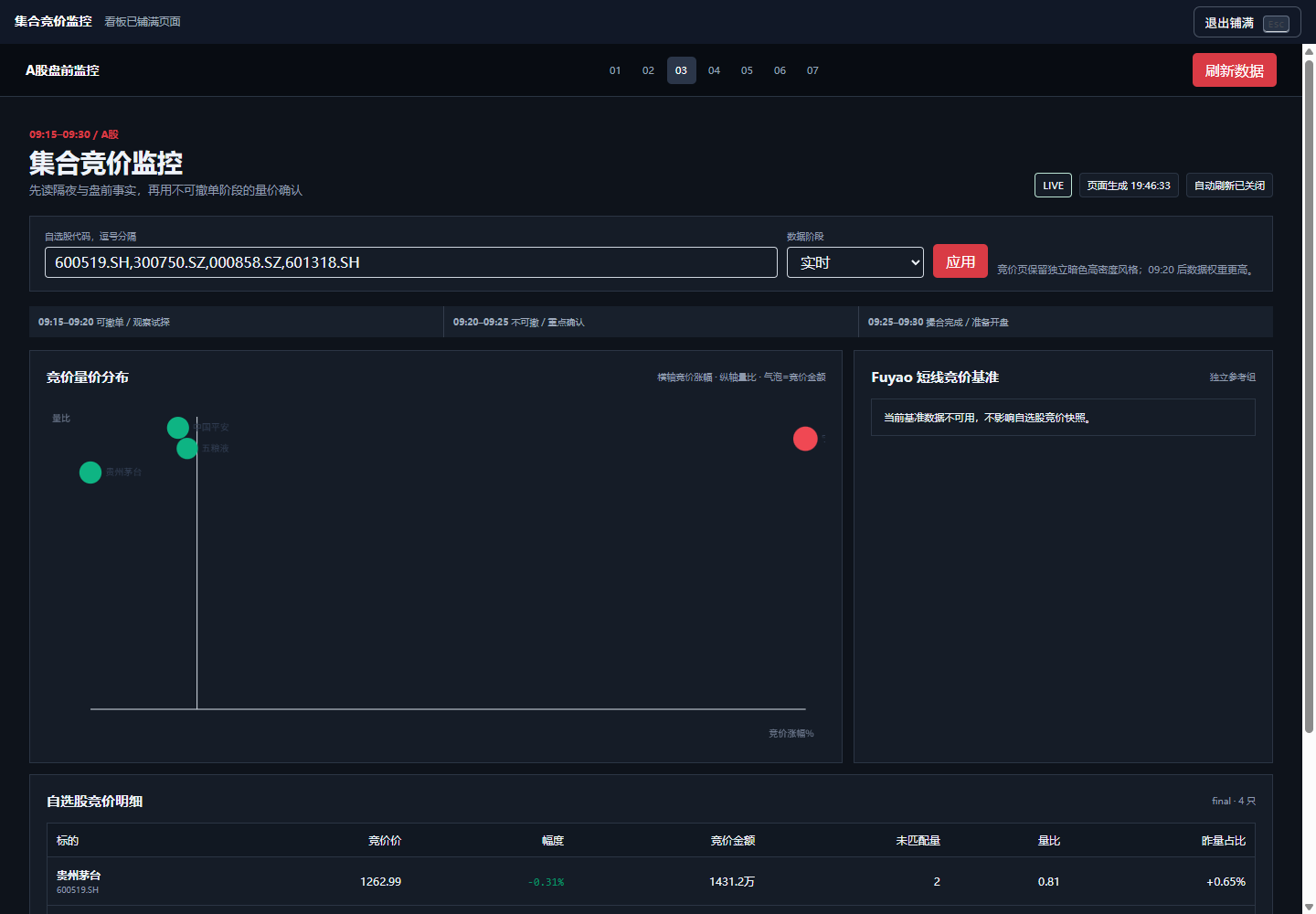Screen dimensions: 1316x914
Task: Click the -0.31% change cell
Action: 546,882
